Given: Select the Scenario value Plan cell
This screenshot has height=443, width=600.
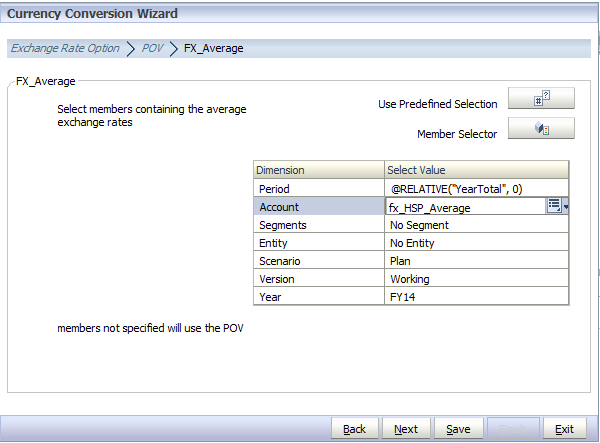Looking at the screenshot, I should click(476, 261).
